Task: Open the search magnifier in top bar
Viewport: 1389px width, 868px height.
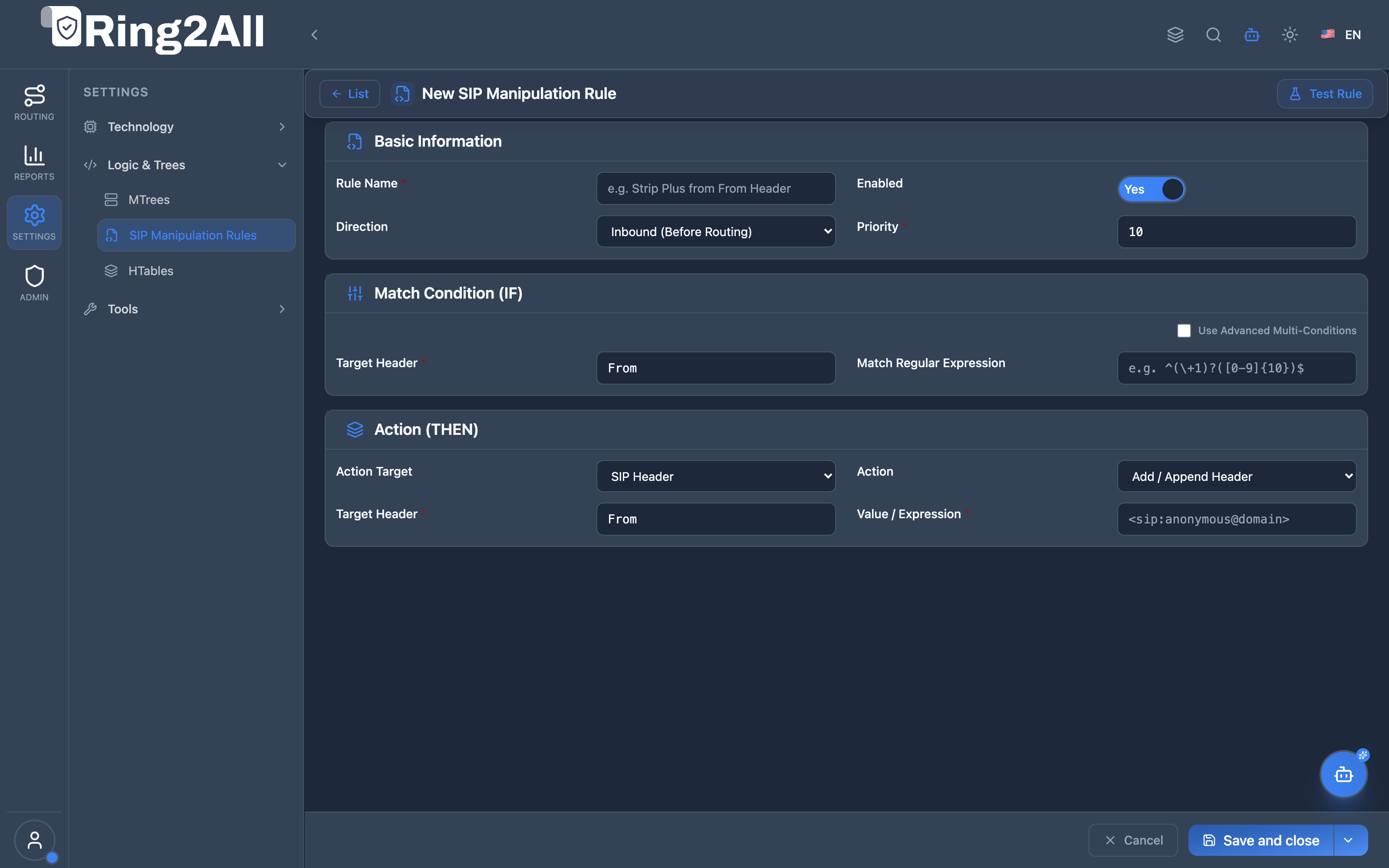Action: (x=1213, y=34)
